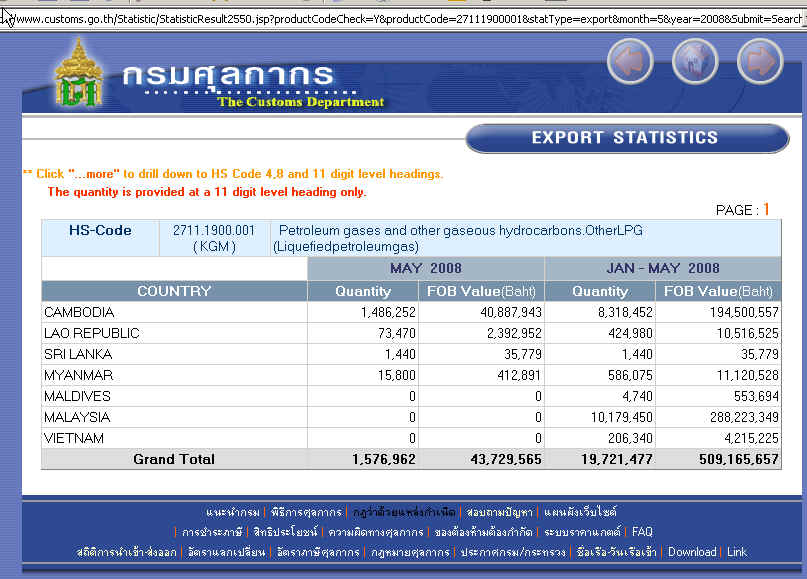Click the MYANMAR country row
Viewport: 807px width, 579px height.
(x=412, y=376)
